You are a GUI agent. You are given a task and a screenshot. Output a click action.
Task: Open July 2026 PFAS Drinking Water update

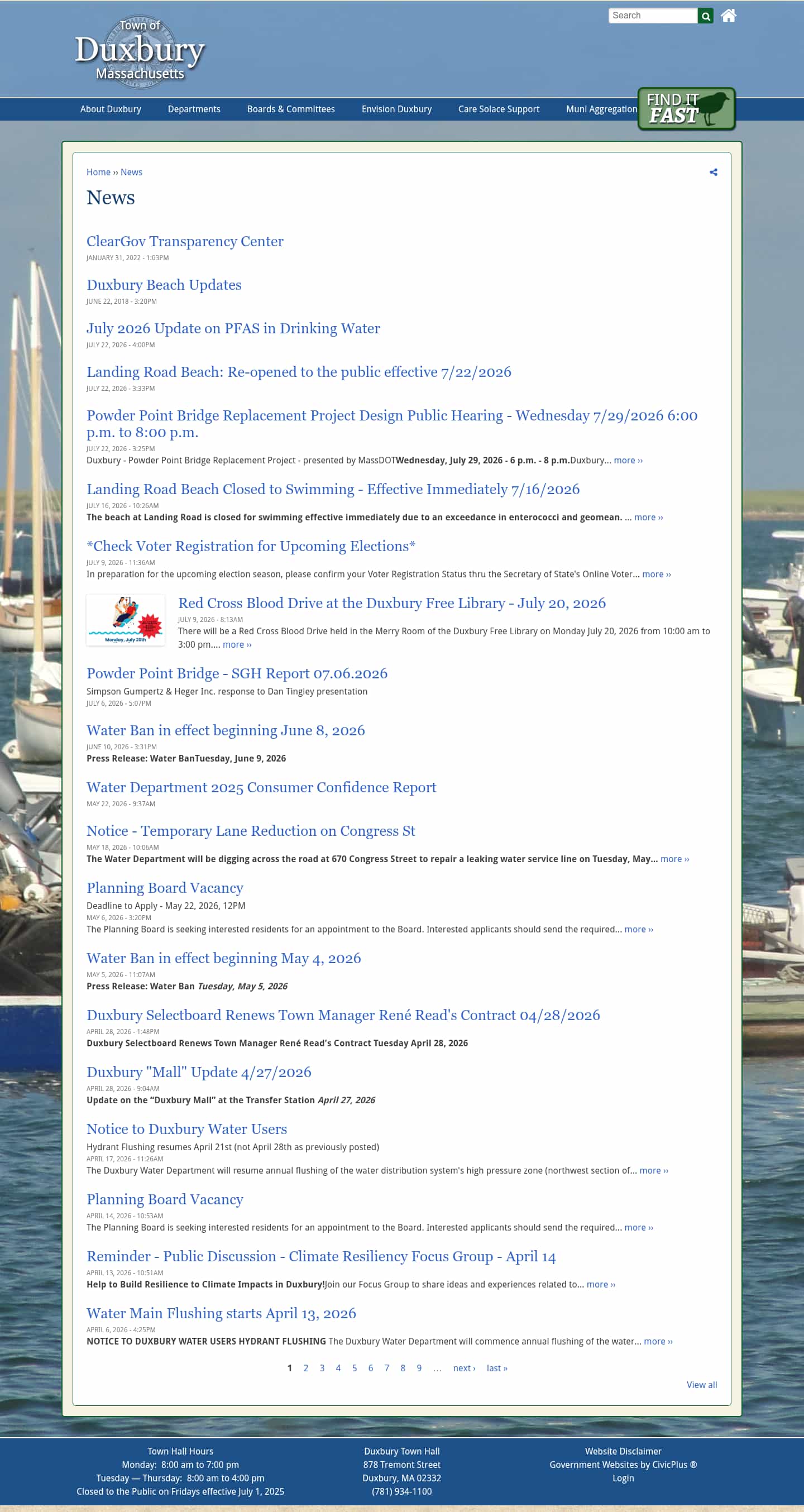(233, 328)
